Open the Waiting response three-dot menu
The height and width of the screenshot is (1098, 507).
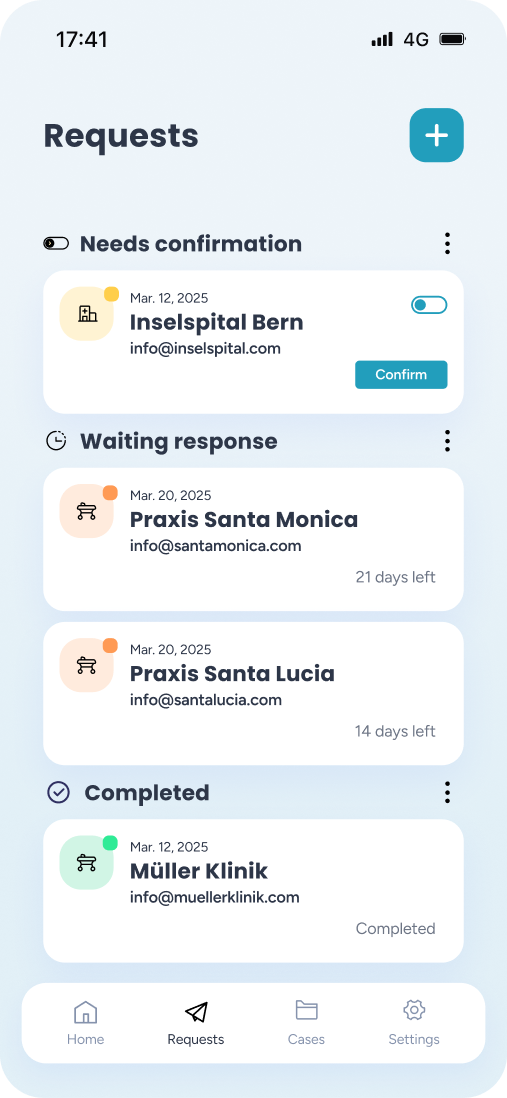click(x=447, y=441)
